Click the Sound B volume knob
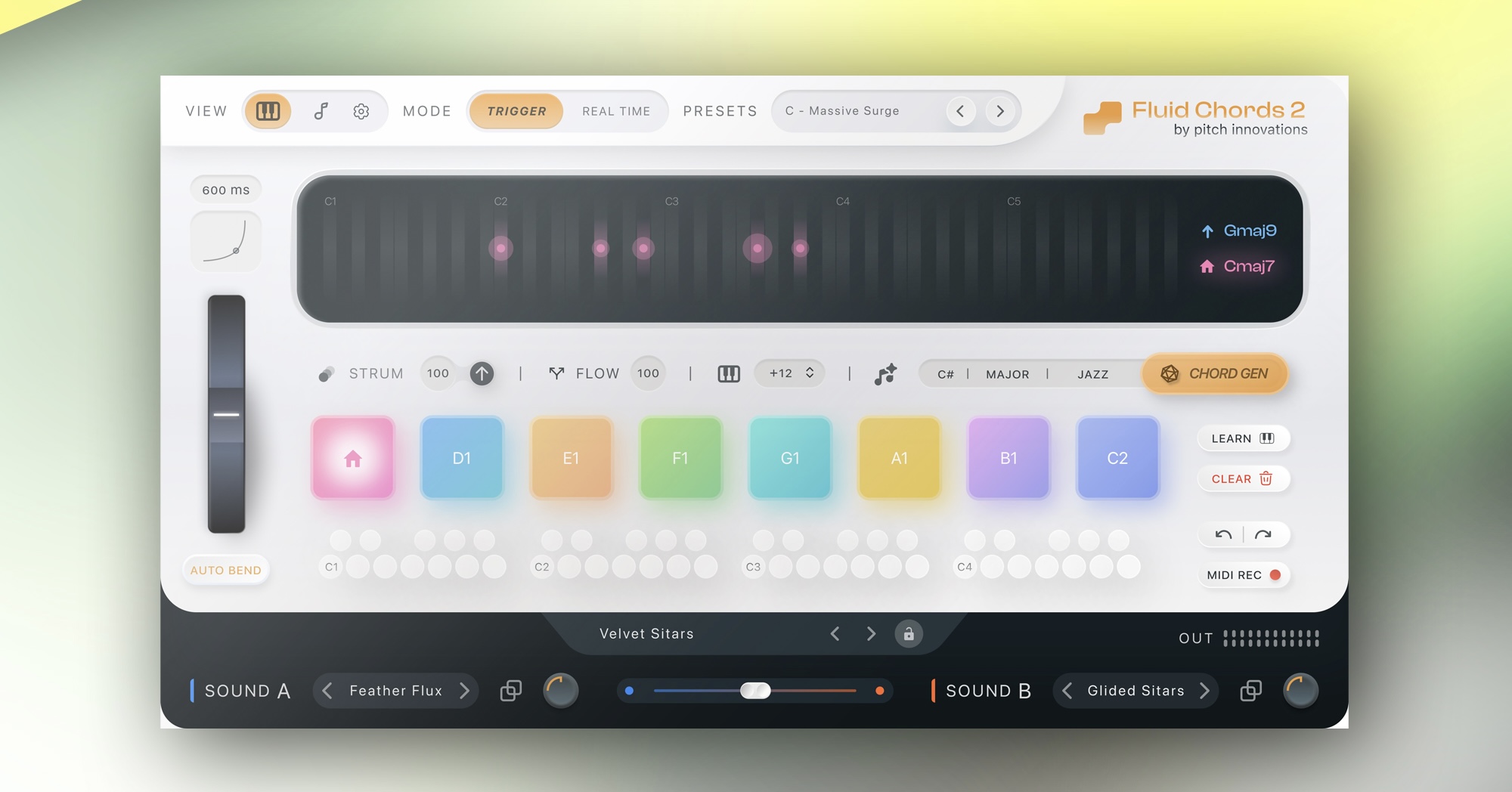Screen dimensions: 1512x792 [1301, 691]
